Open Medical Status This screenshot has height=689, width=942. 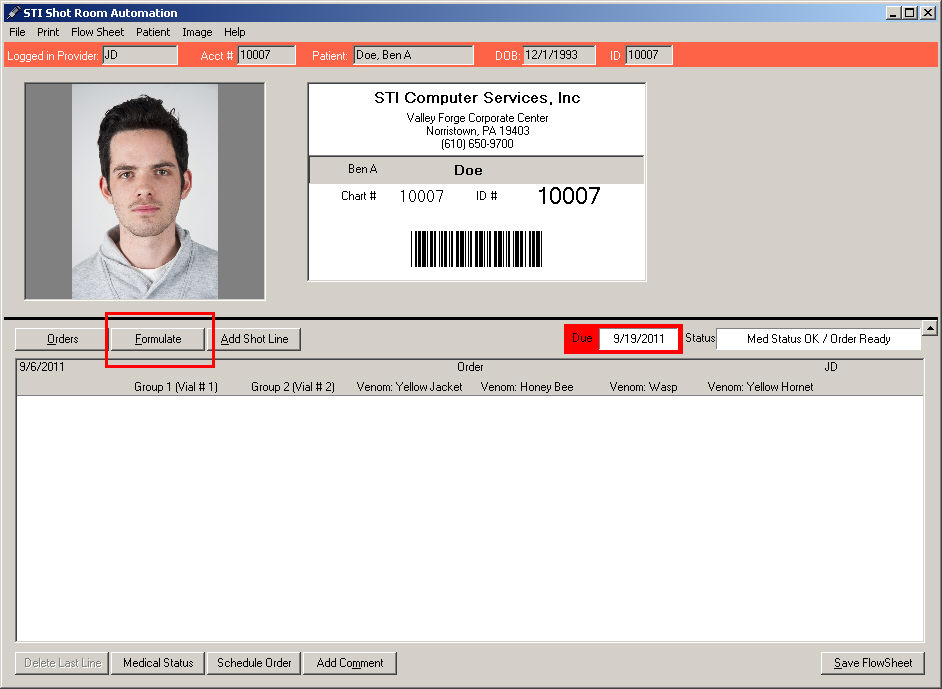(158, 663)
